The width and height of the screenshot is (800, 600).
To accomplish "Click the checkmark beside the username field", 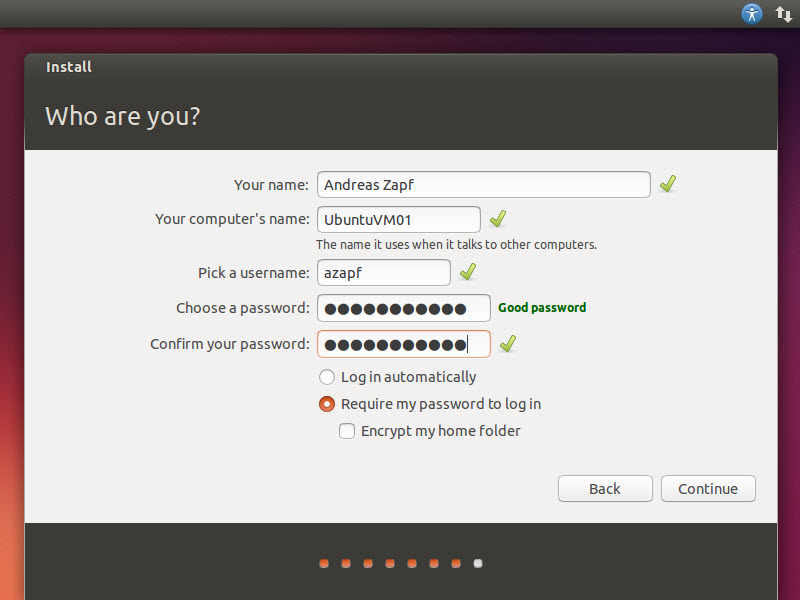I will point(468,272).
